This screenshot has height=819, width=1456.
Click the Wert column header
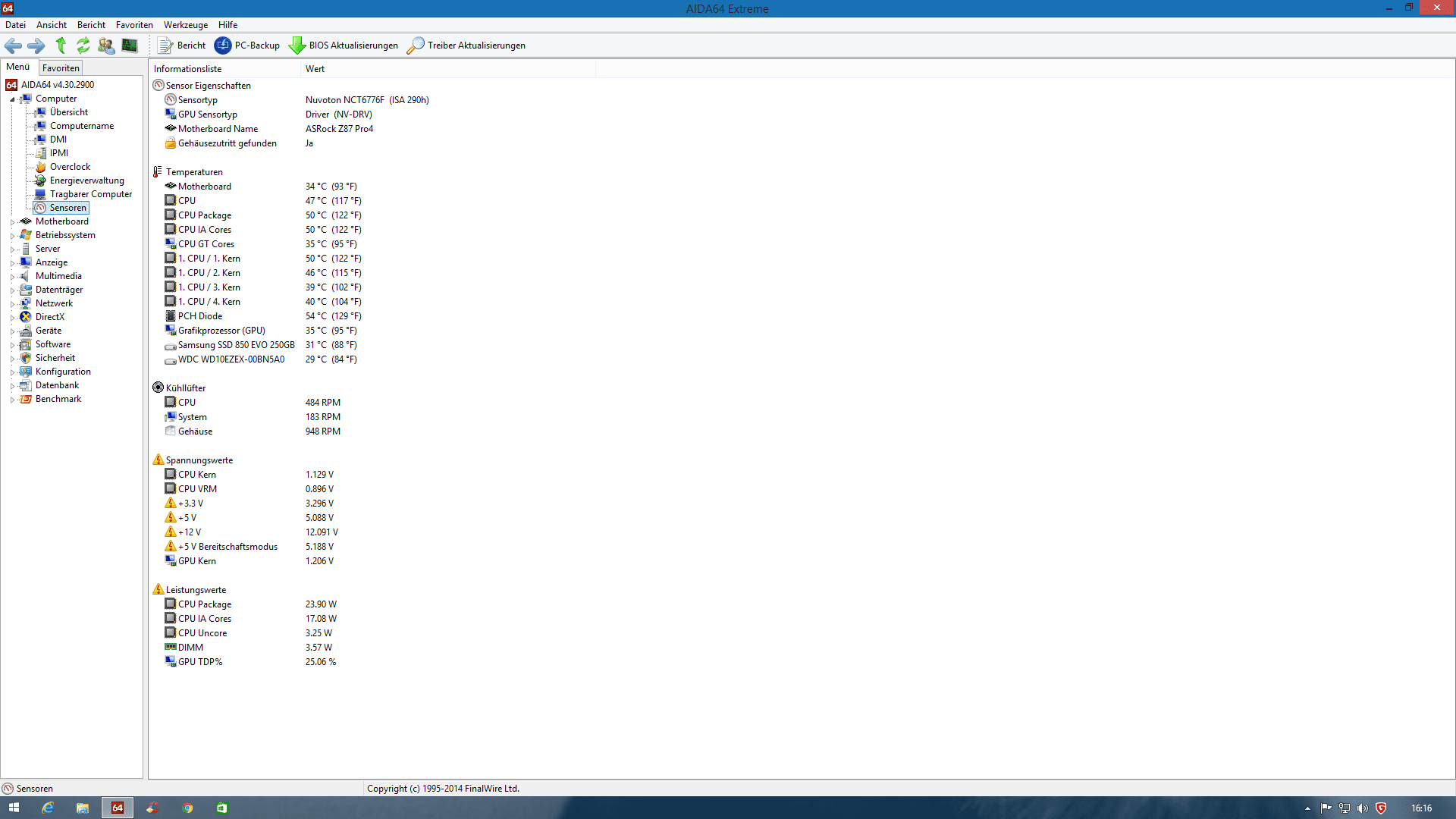click(x=448, y=69)
